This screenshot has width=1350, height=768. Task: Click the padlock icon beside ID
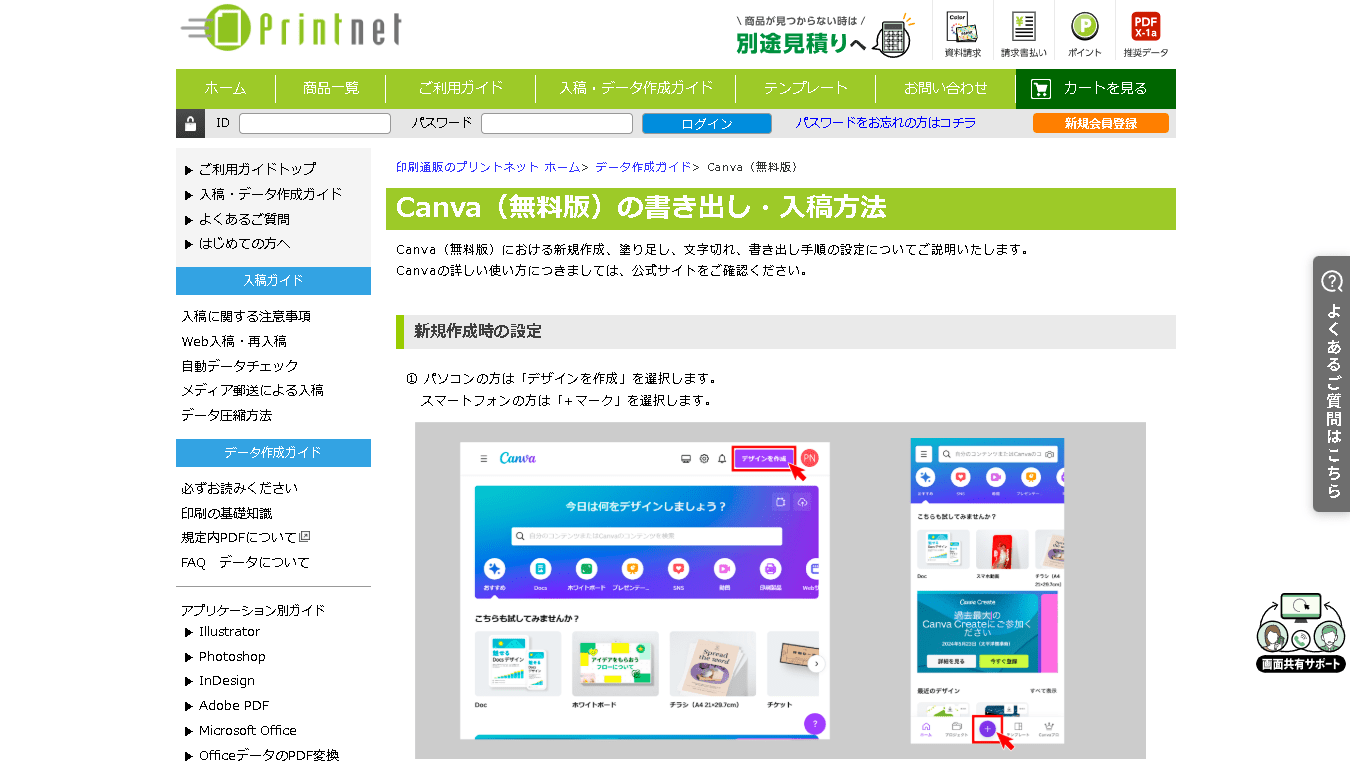(x=190, y=123)
